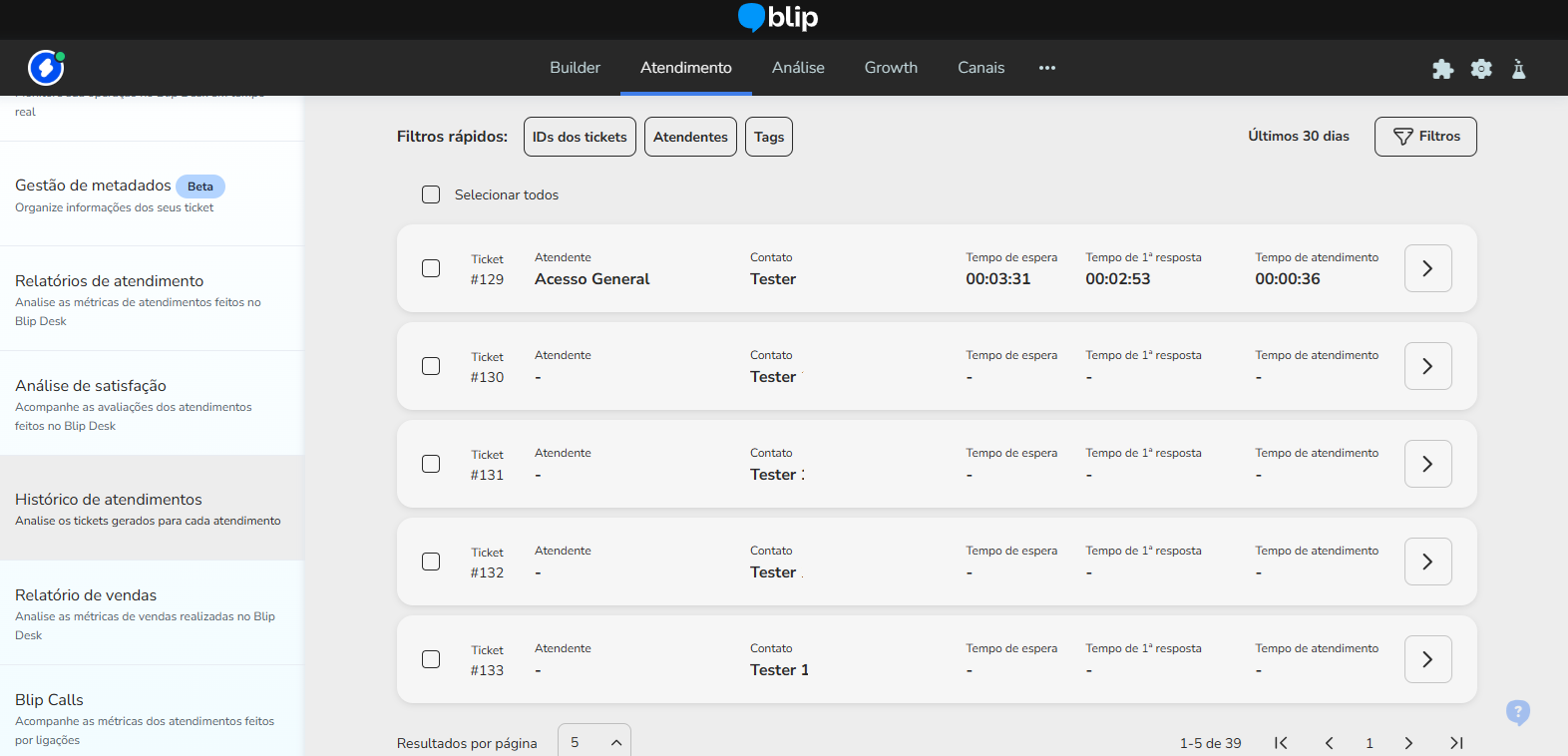
Task: Switch to the Builder tab
Action: point(575,68)
